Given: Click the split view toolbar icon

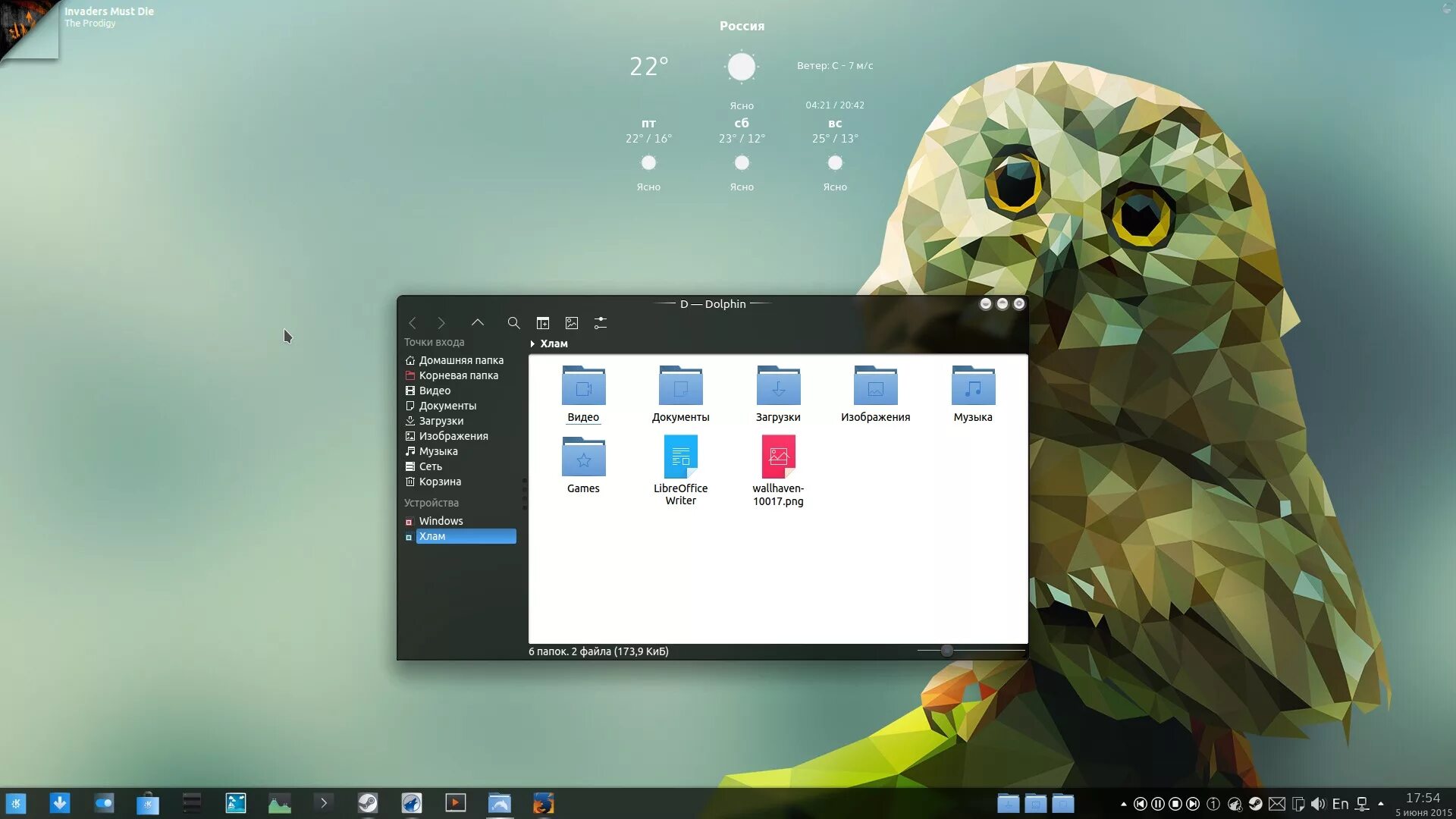Looking at the screenshot, I should coord(543,323).
